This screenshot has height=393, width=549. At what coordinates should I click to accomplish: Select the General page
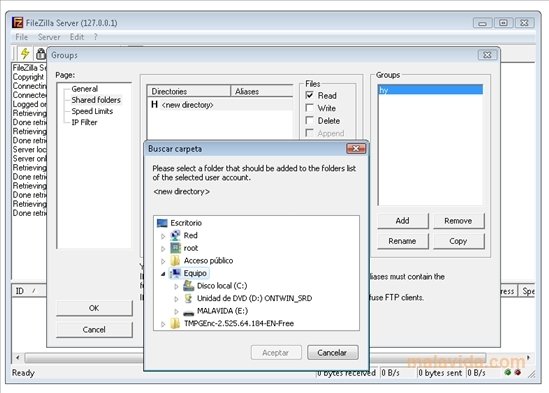click(x=84, y=89)
